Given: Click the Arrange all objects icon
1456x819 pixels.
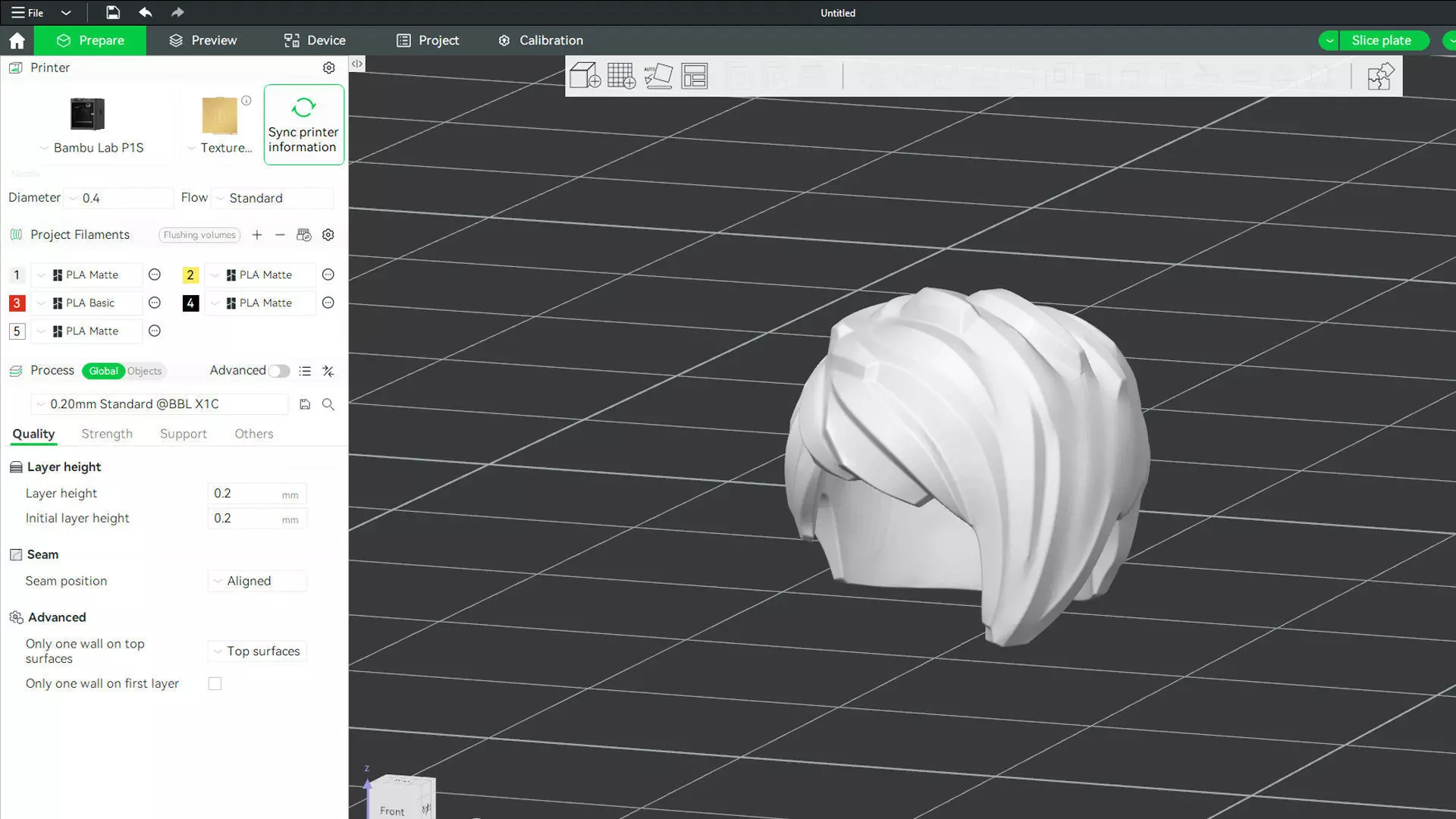Looking at the screenshot, I should [694, 76].
